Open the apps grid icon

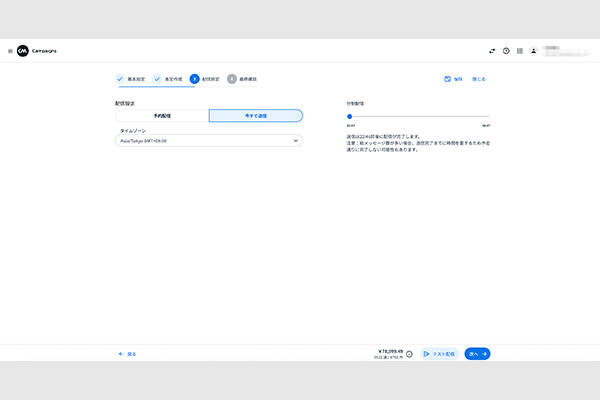coord(520,51)
